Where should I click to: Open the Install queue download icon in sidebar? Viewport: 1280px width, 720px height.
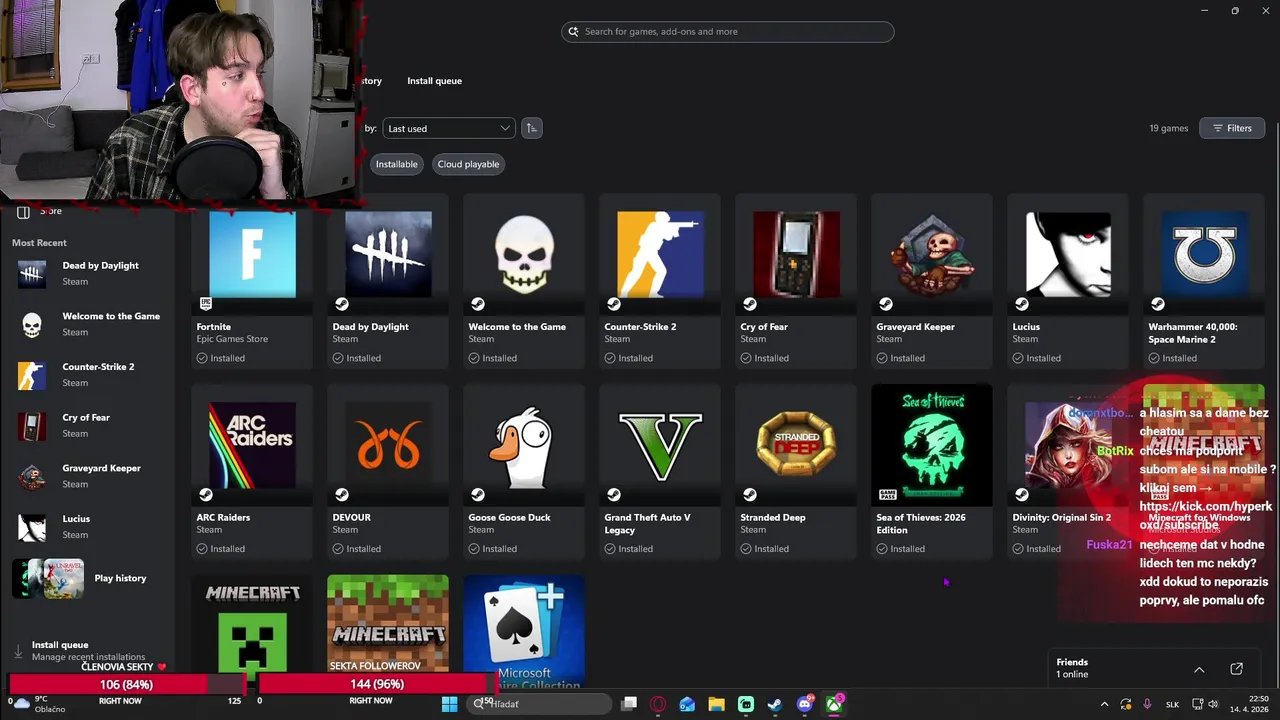pyautogui.click(x=18, y=651)
